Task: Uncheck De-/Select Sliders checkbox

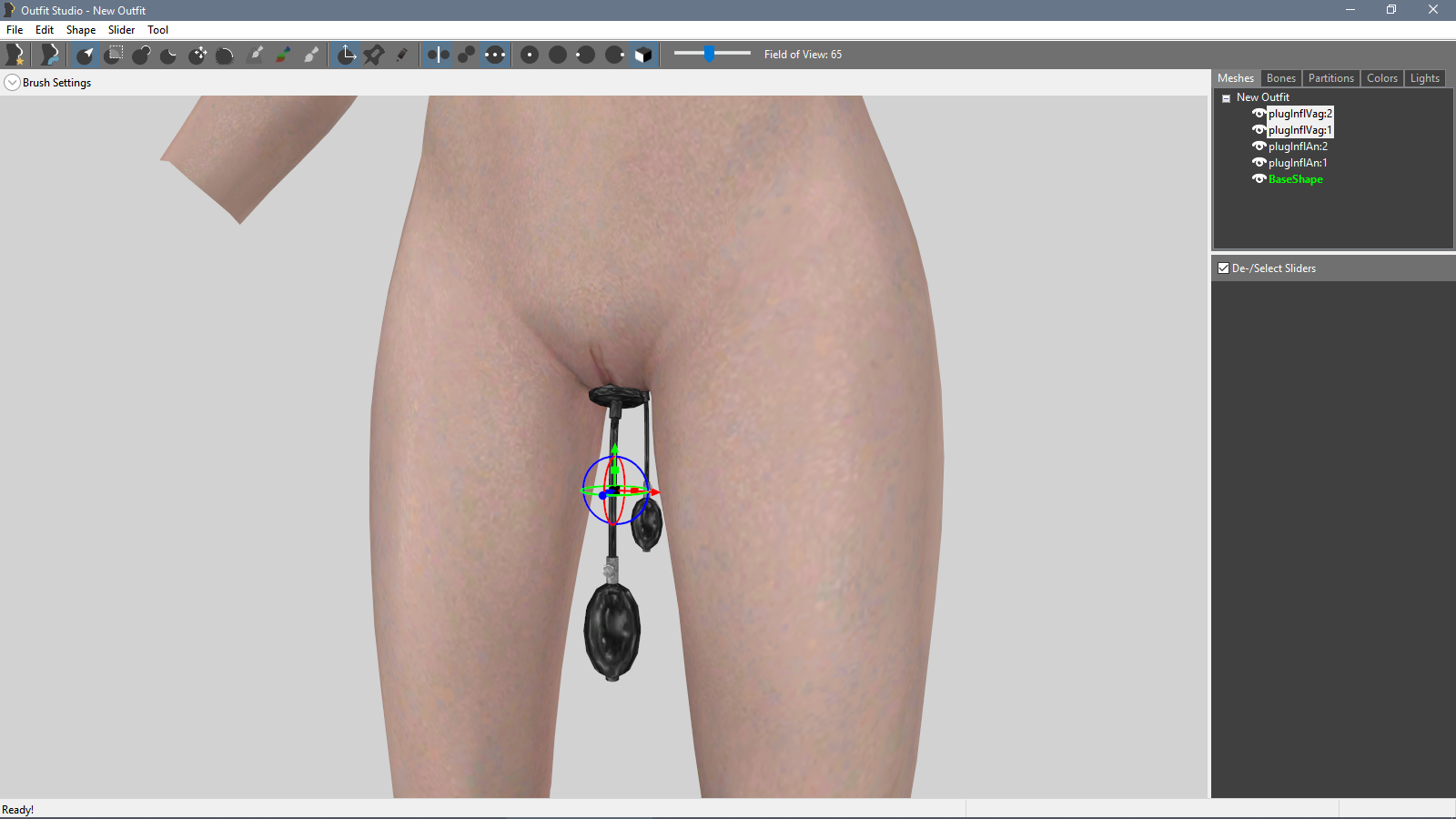Action: pos(1224,268)
